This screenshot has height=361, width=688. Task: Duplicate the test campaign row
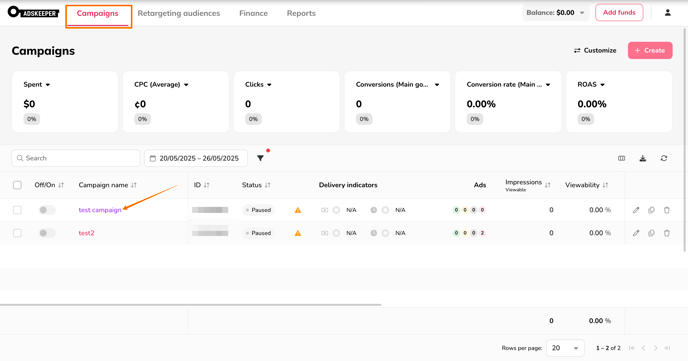651,210
